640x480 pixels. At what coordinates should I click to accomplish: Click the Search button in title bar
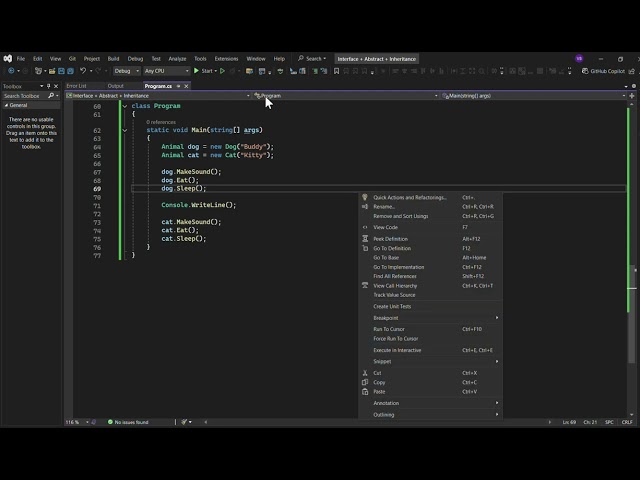click(x=312, y=59)
